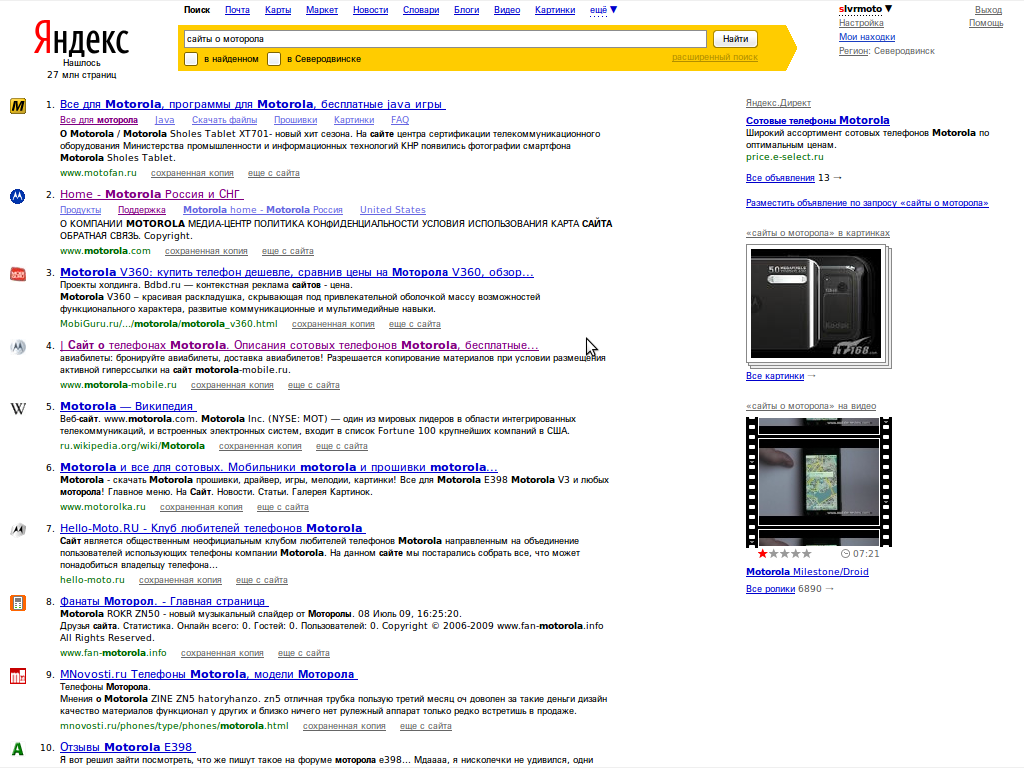This screenshot has width=1024, height=768.
Task: Click the MNovosti favicon beside result 9
Action: (x=18, y=676)
